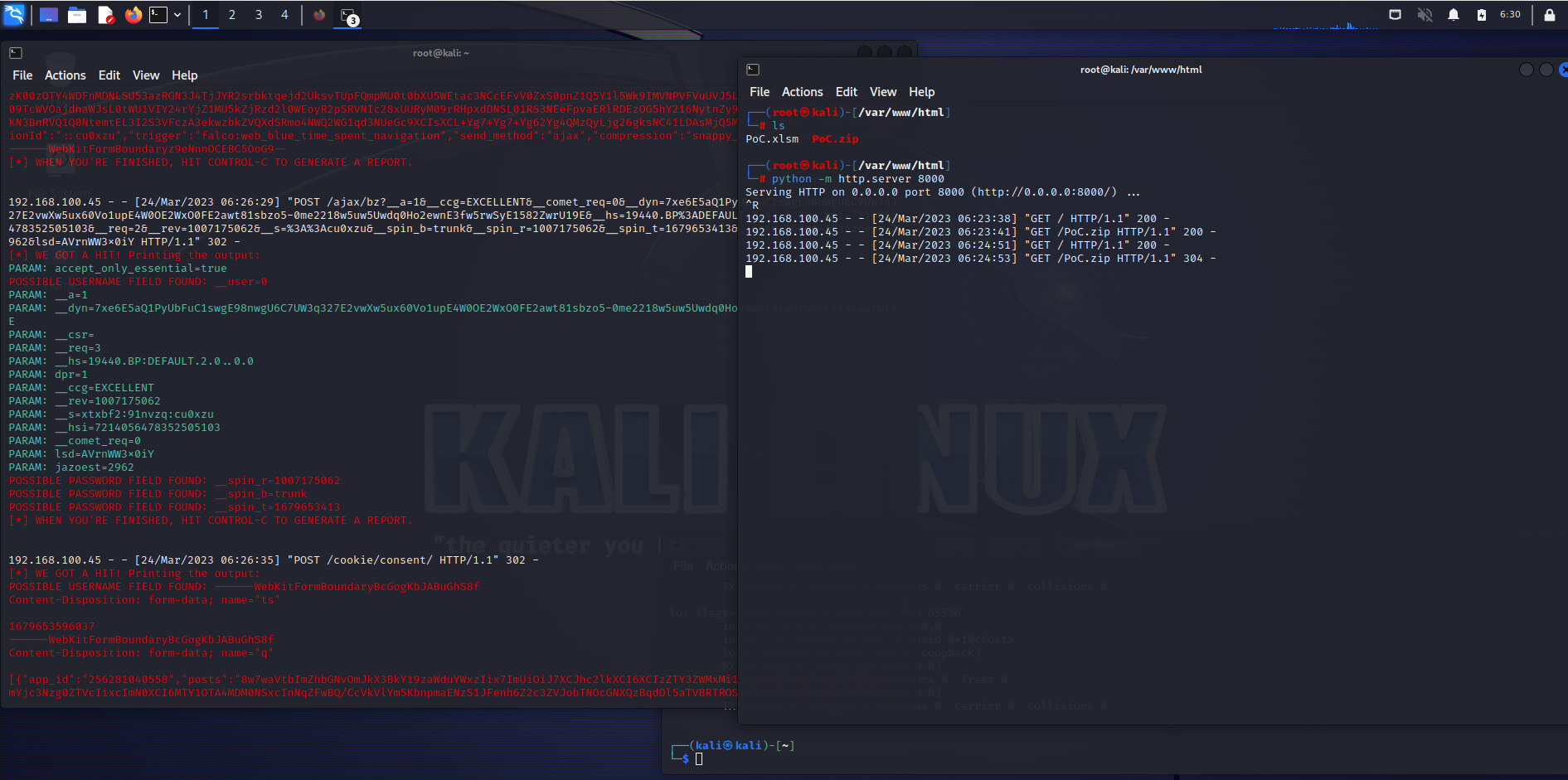
Task: Launch Firefox from the panel launcher
Action: [x=133, y=15]
